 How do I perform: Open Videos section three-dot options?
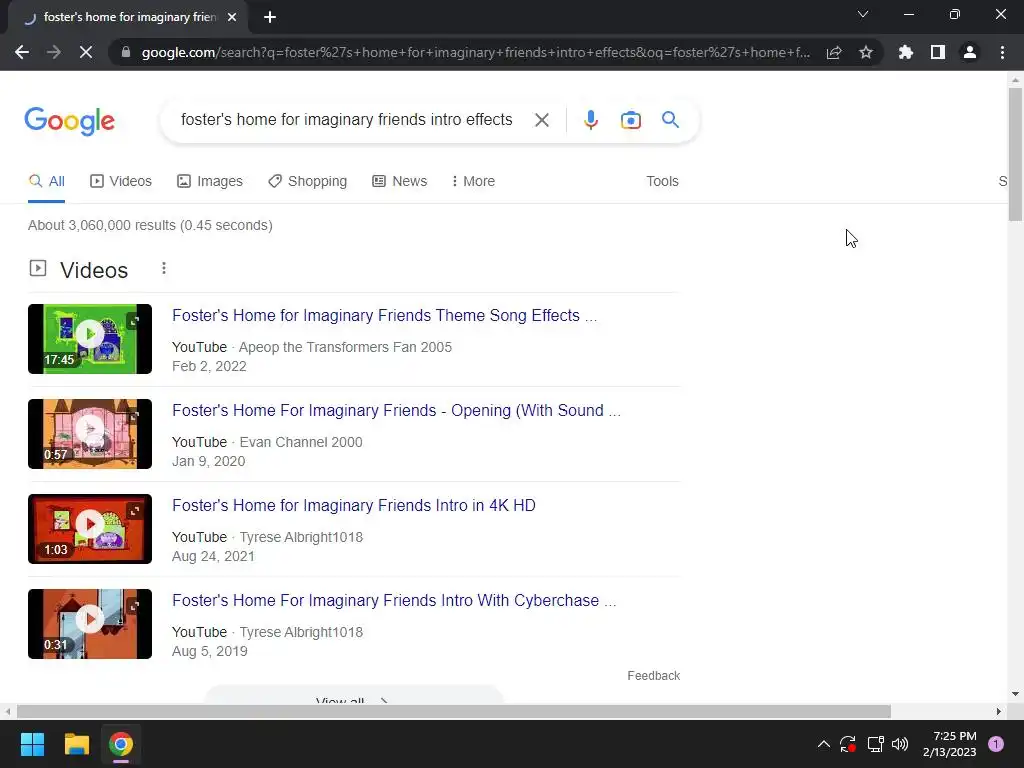click(x=164, y=268)
